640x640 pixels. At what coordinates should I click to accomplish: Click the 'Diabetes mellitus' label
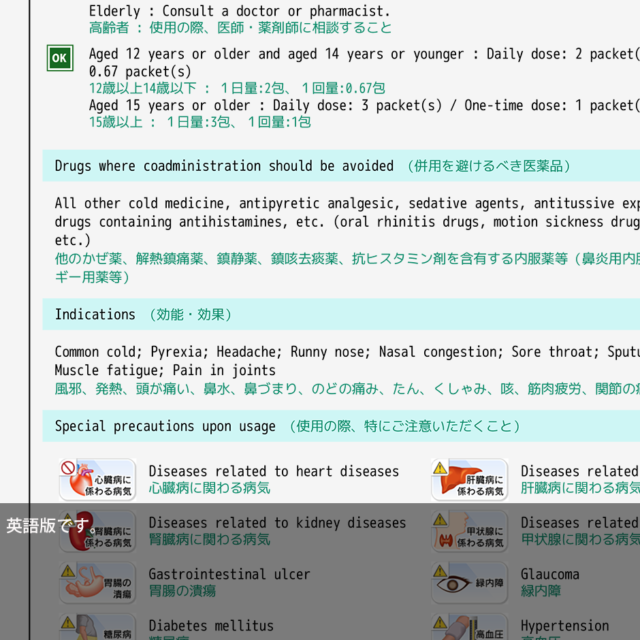point(210,625)
